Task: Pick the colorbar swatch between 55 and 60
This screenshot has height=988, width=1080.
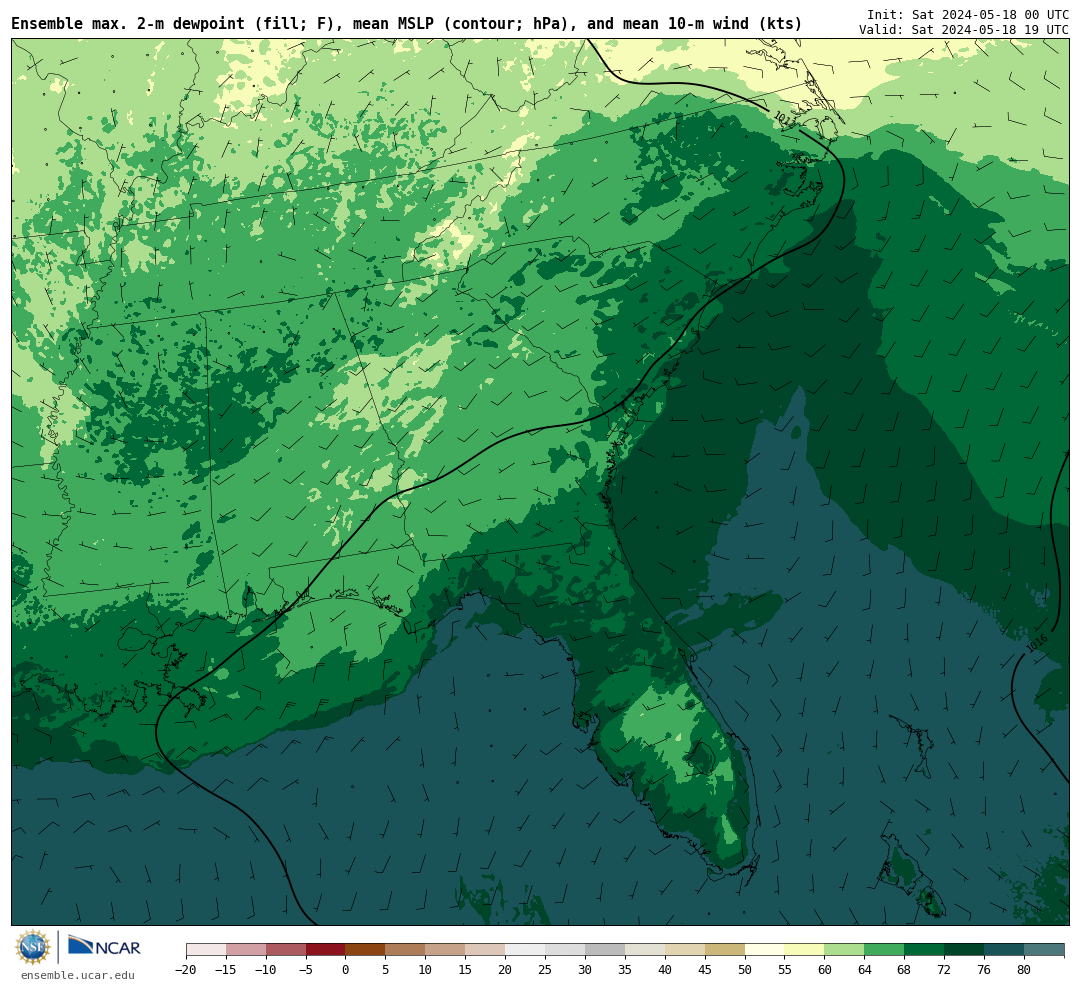Action: 805,950
